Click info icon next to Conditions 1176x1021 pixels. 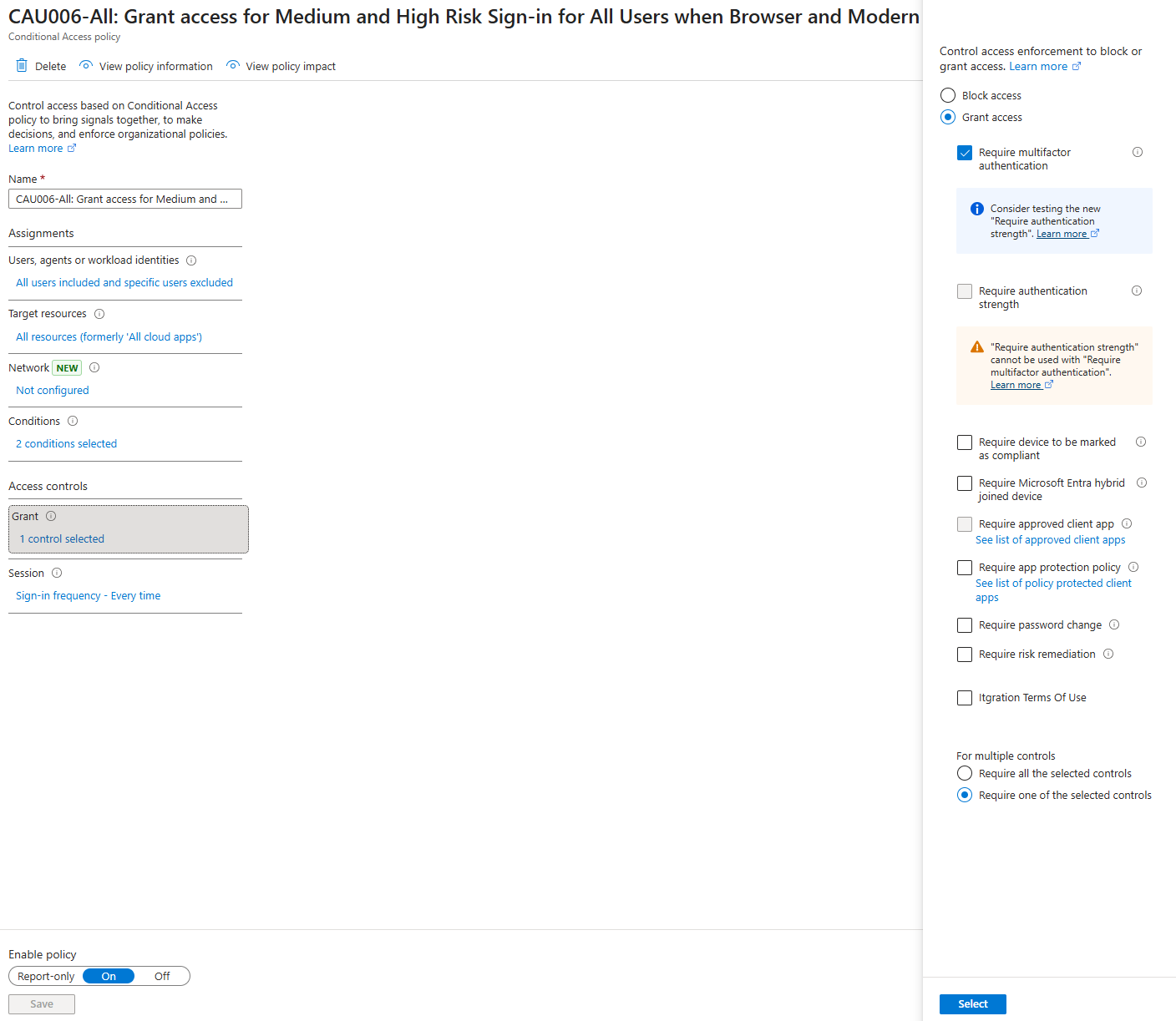(x=73, y=421)
